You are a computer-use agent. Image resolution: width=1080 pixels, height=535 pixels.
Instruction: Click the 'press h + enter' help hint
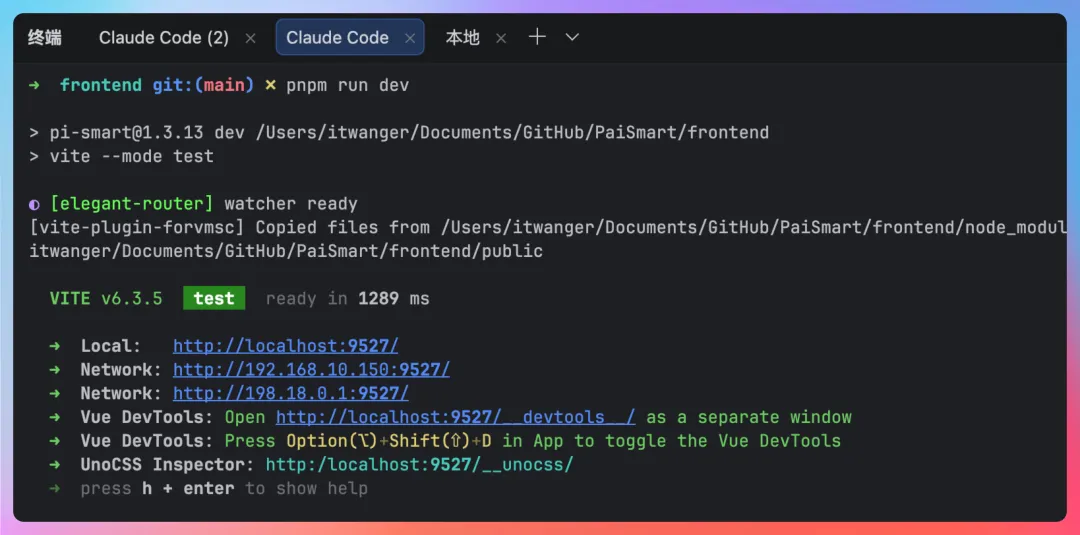point(224,489)
